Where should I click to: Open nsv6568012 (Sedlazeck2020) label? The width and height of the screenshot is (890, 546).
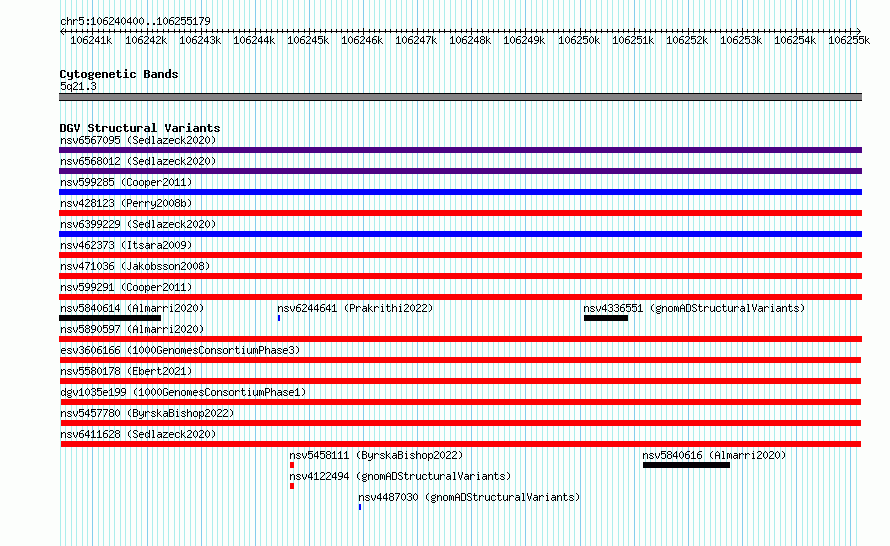point(138,161)
